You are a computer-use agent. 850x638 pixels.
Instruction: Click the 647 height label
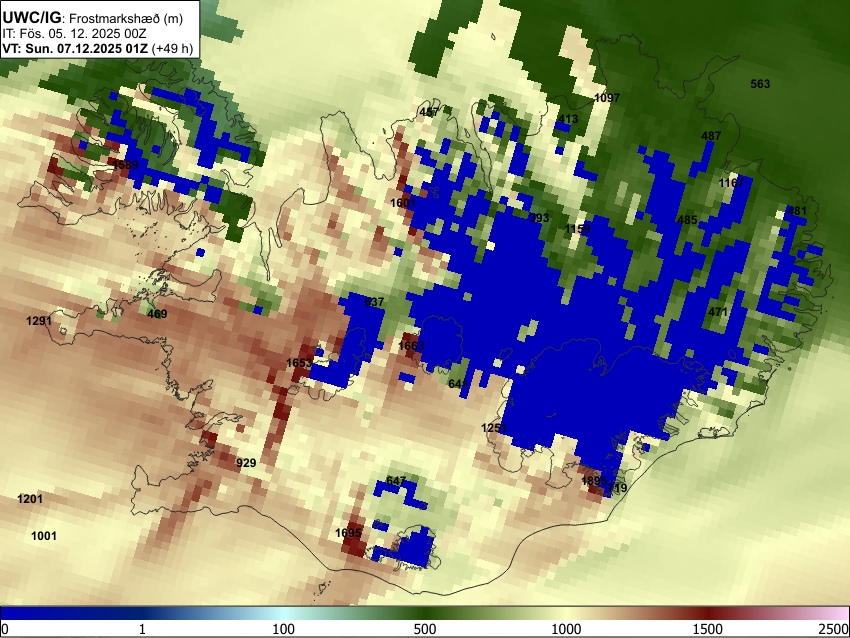tap(396, 481)
